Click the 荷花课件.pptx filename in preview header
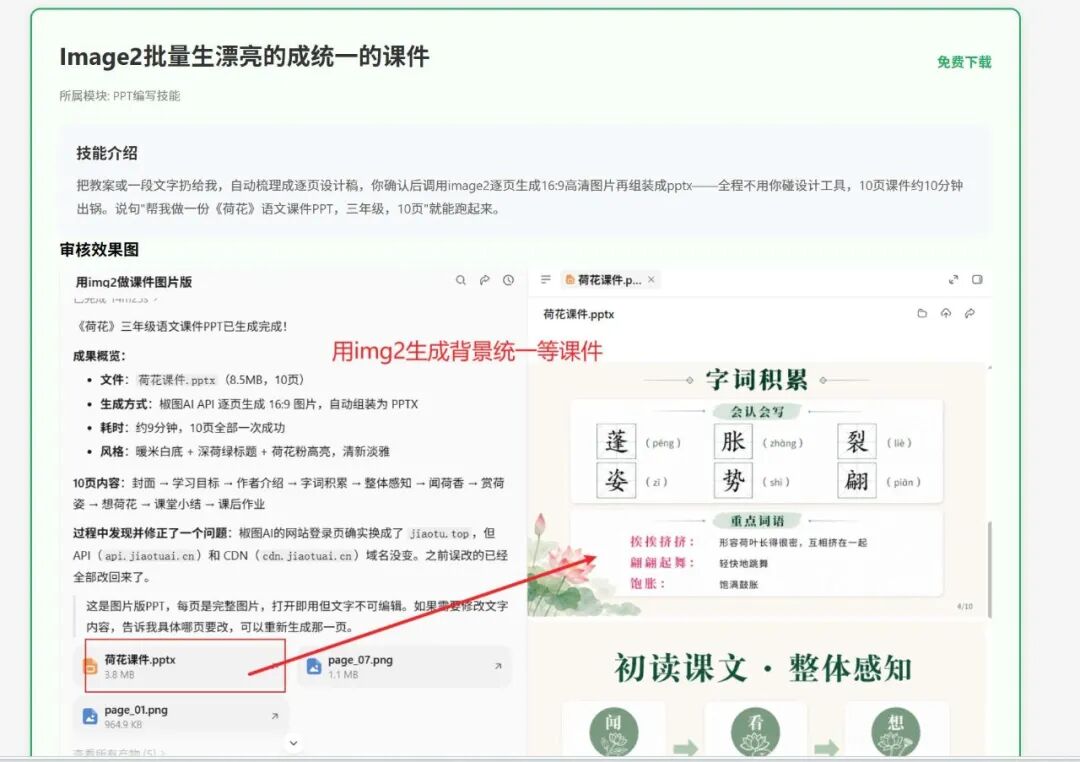This screenshot has width=1080, height=762. (x=579, y=314)
